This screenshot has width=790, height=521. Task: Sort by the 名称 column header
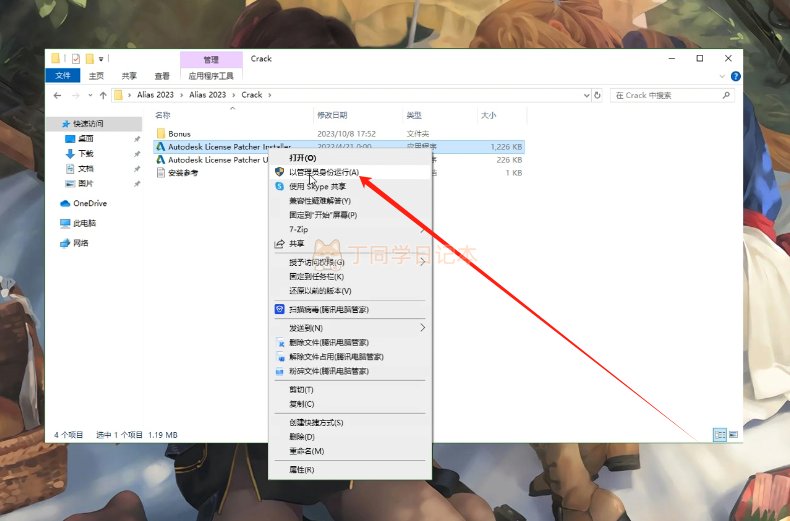coord(163,115)
